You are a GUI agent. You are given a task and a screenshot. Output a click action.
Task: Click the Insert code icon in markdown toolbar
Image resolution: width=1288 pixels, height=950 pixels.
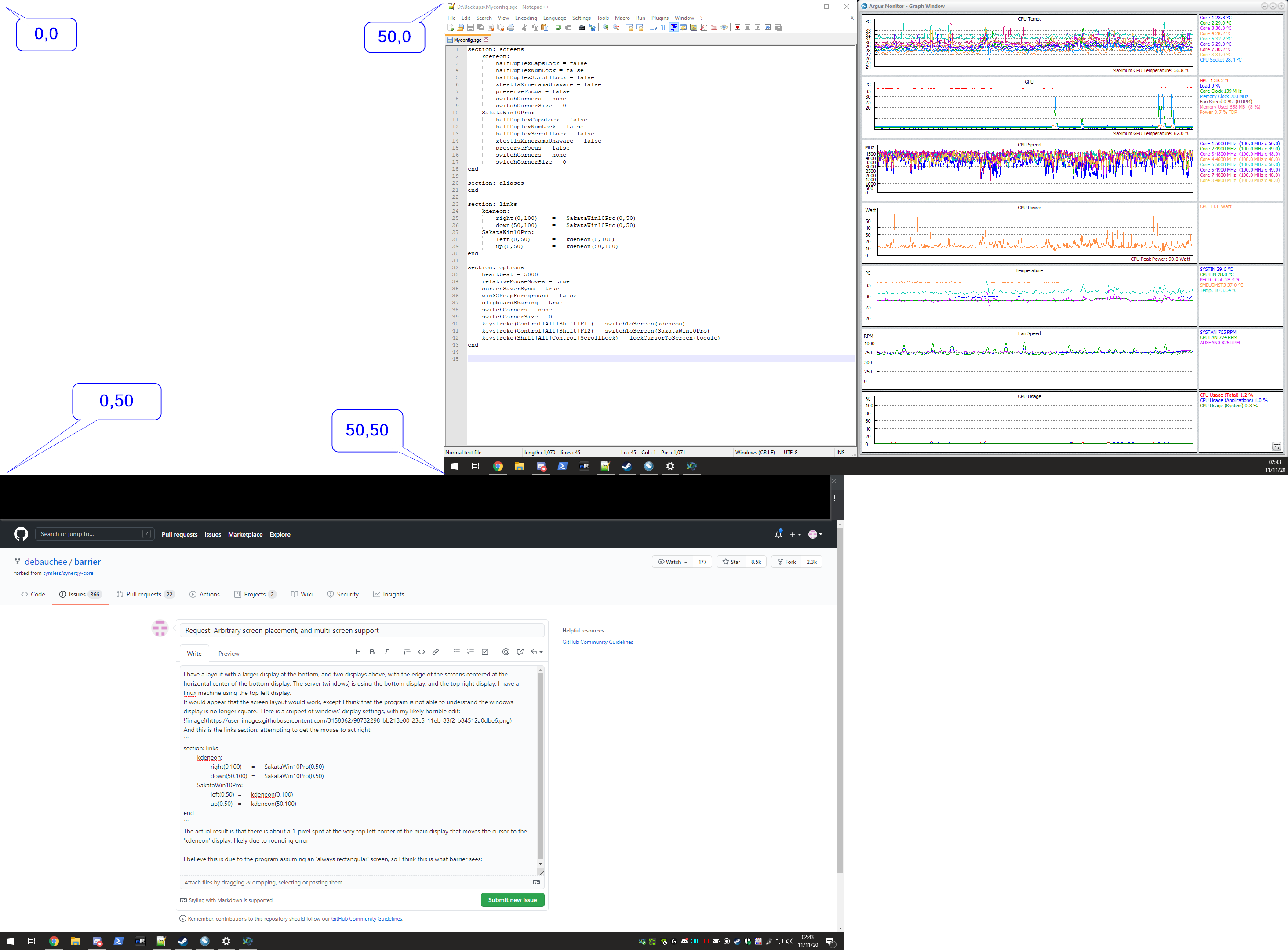pos(422,651)
